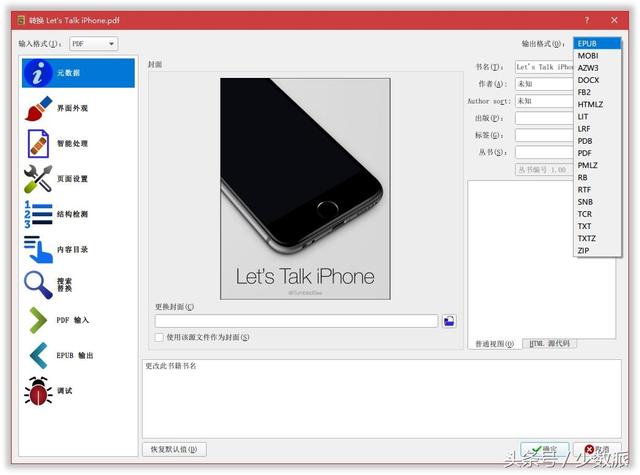Select the 界面外观 paintbrush icon
Screen dimensions: 640x475
38,109
